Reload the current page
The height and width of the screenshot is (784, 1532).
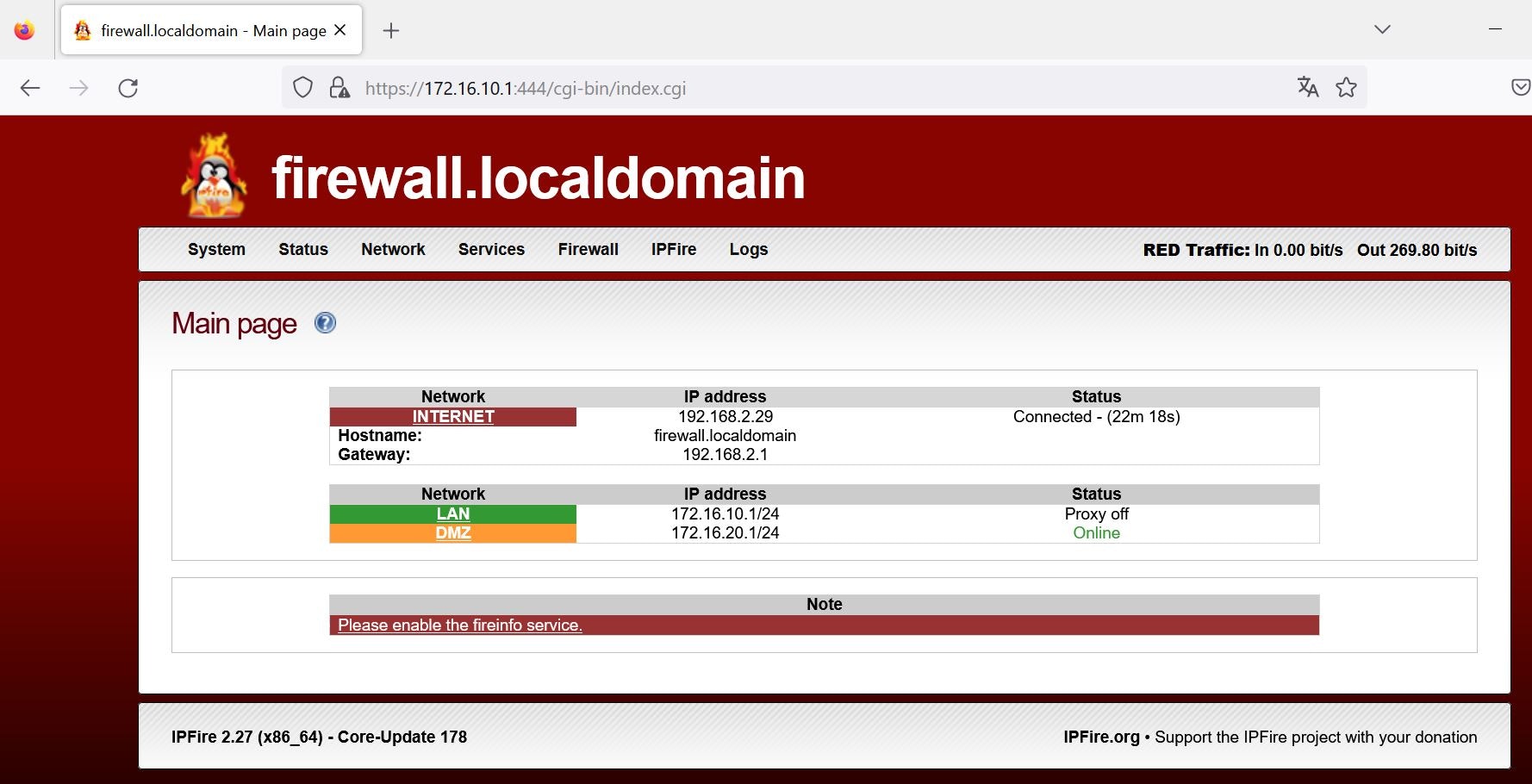pos(128,88)
